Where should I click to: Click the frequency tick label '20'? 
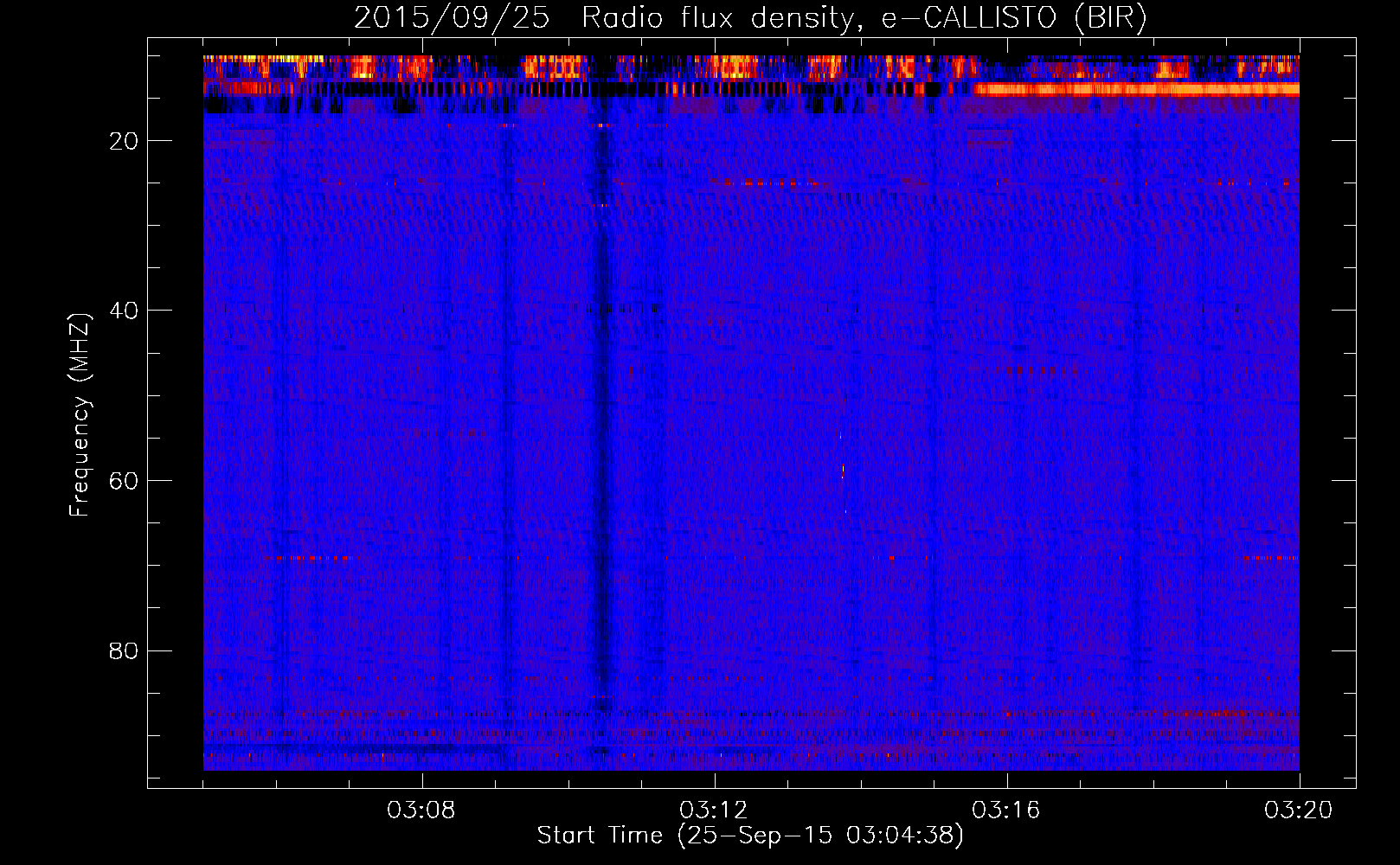(x=125, y=141)
